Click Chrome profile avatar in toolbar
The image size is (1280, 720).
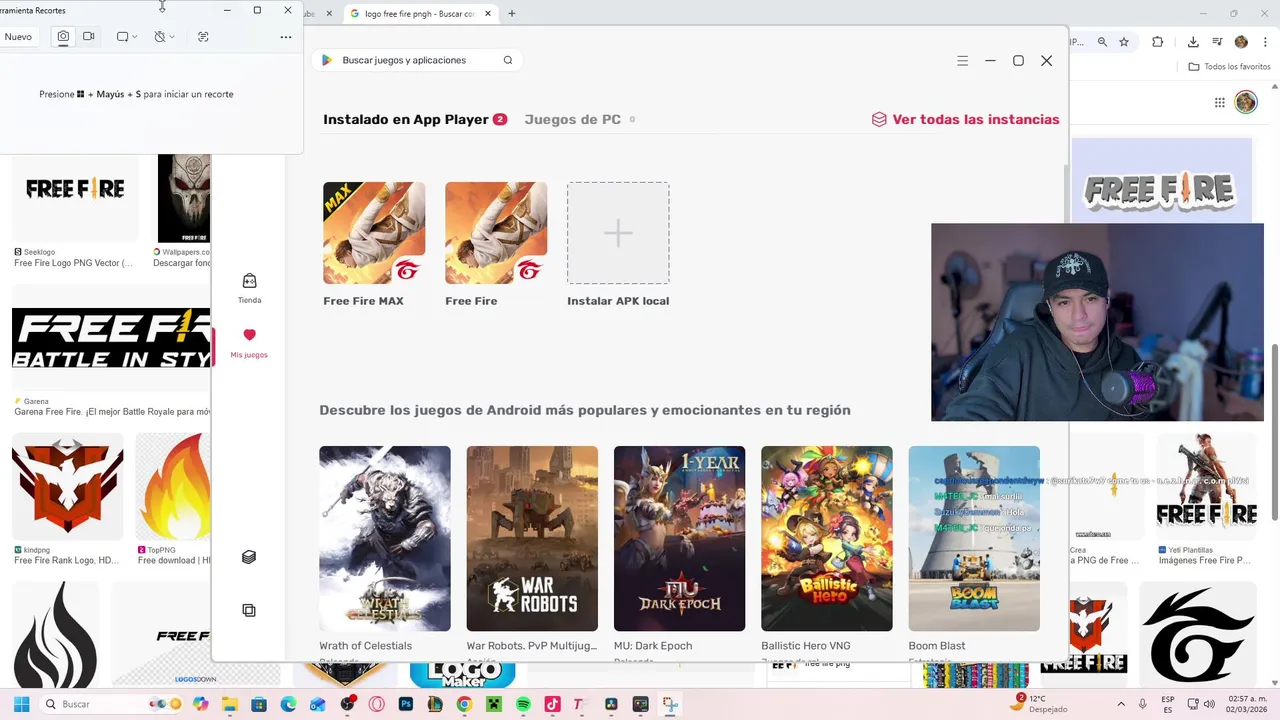[1241, 42]
